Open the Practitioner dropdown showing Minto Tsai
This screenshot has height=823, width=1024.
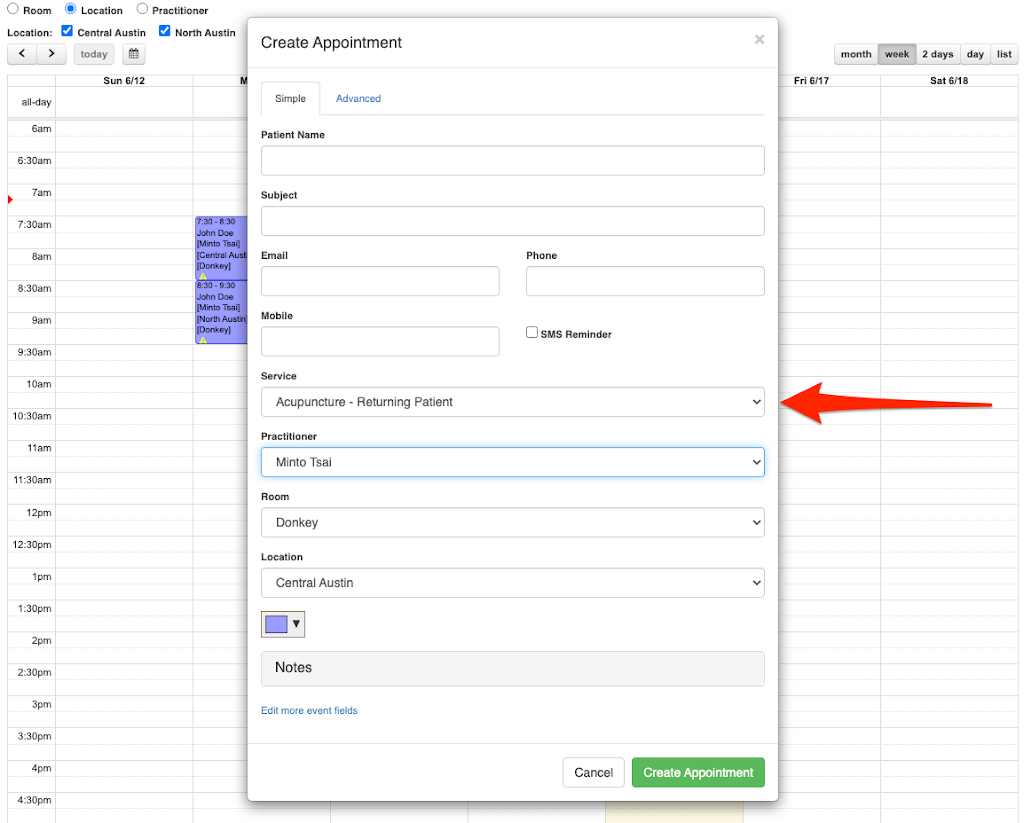pos(512,462)
